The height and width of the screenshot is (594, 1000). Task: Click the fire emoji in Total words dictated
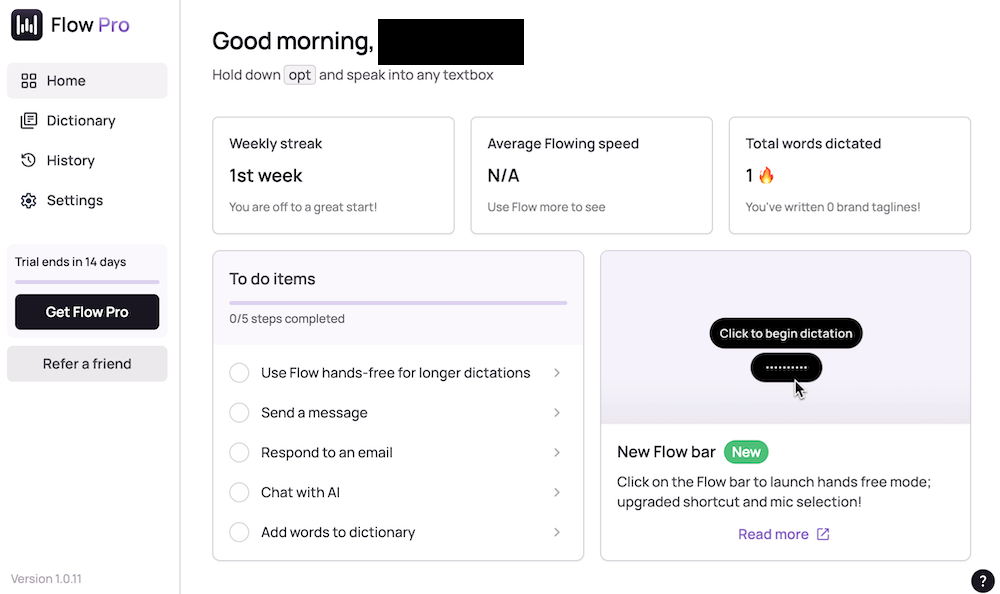[767, 176]
